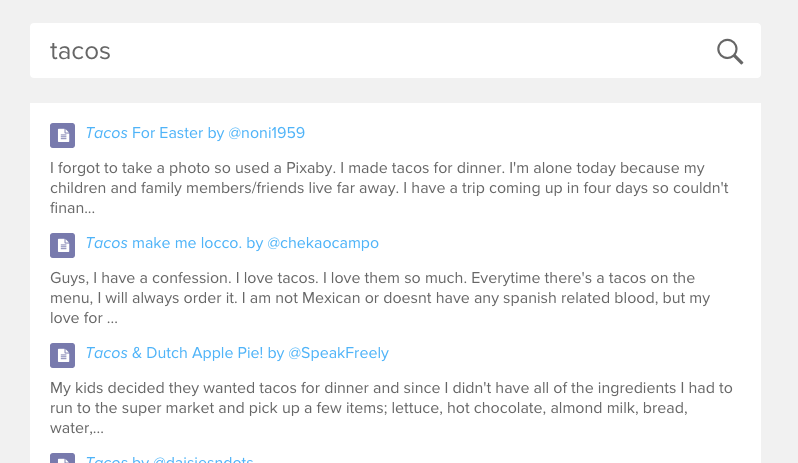798x463 pixels.
Task: Click the document icon beside Tacos For Easter
Action: (x=62, y=135)
